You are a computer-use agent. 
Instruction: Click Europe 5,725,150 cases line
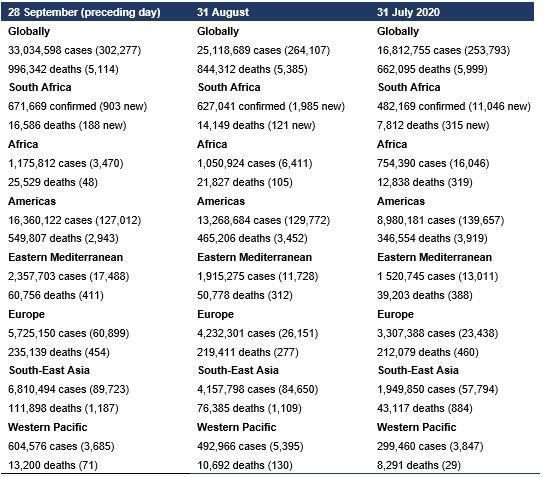point(69,333)
